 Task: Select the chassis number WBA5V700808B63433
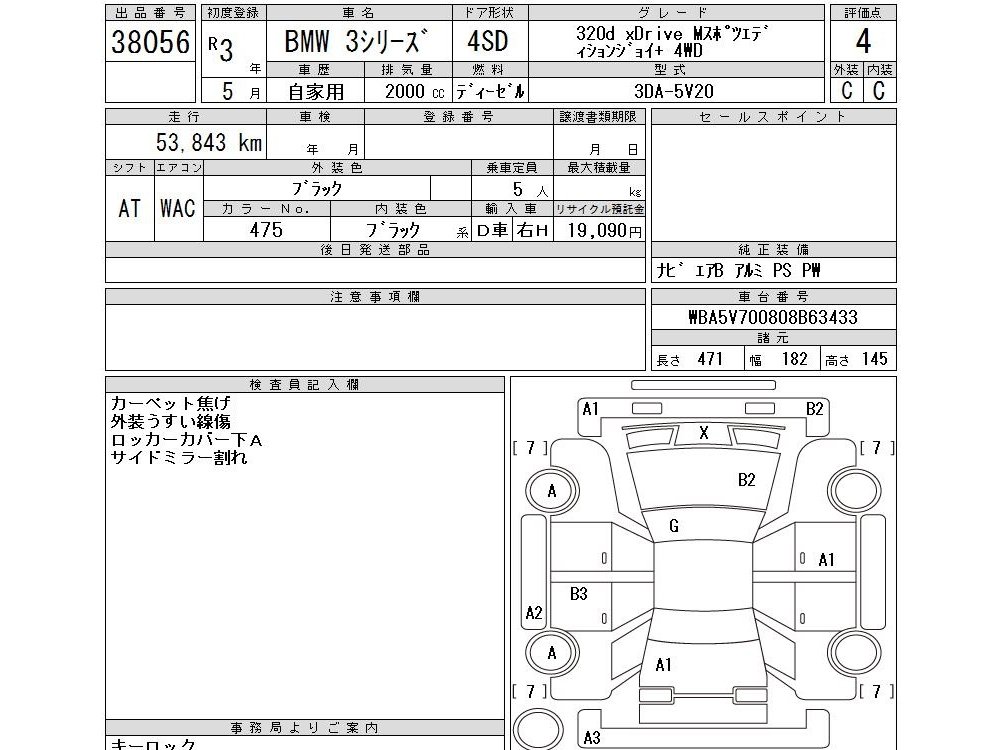pyautogui.click(x=772, y=317)
